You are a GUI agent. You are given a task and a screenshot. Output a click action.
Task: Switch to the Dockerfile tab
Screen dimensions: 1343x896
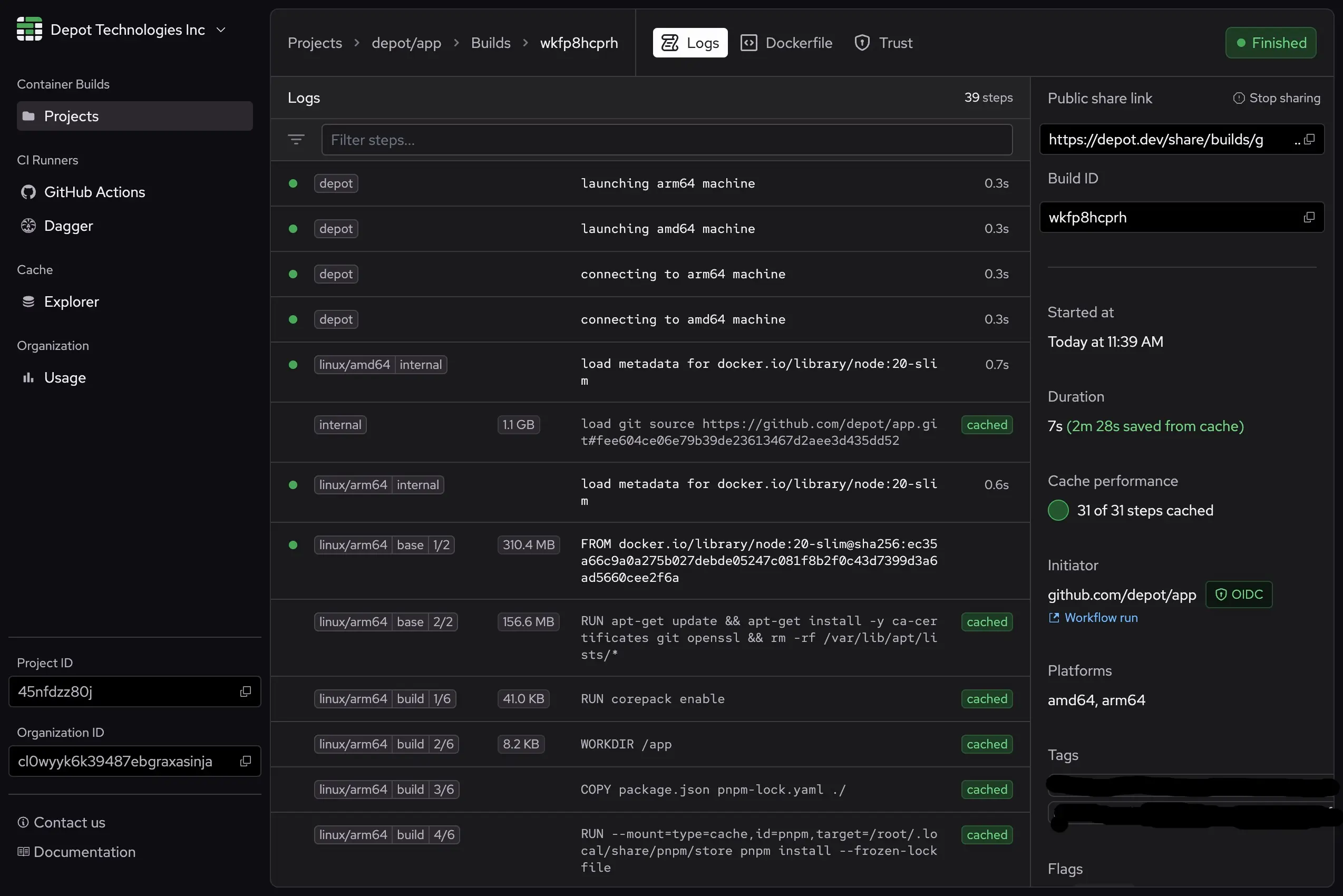786,43
